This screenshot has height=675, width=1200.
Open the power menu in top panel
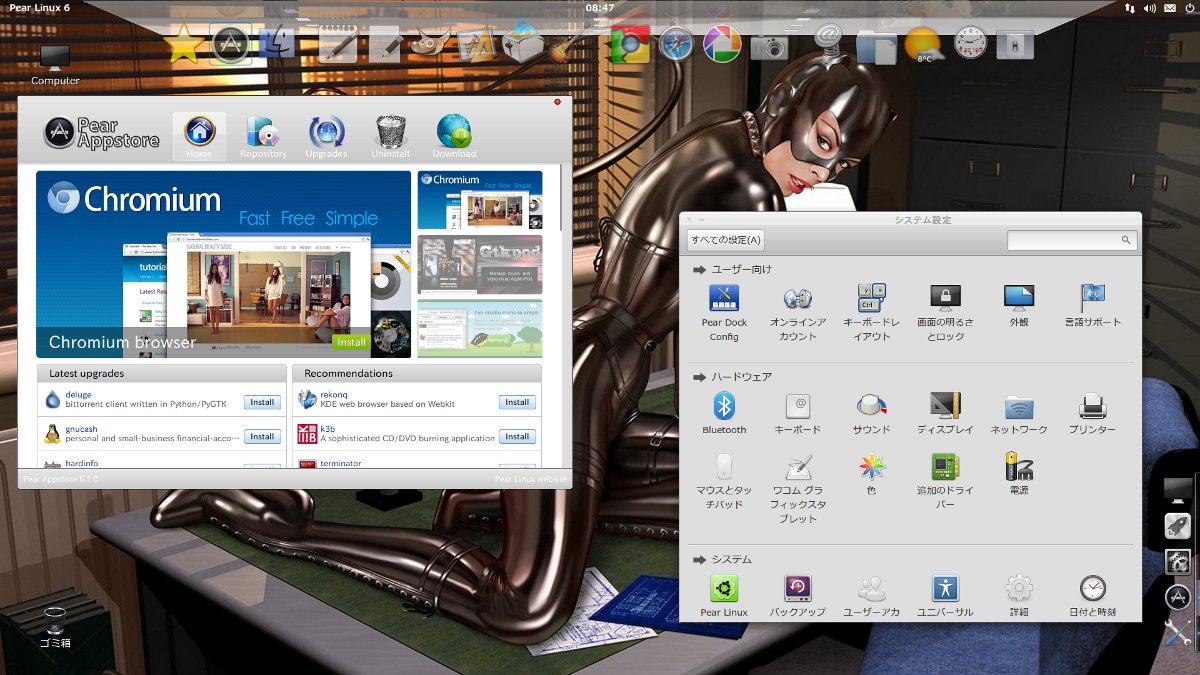click(x=1188, y=7)
